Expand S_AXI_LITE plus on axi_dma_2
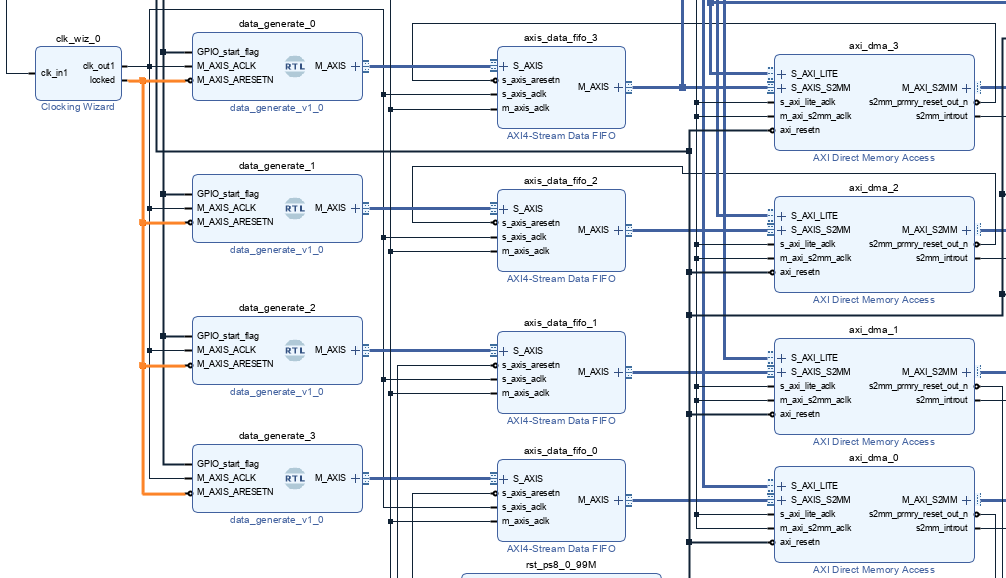The image size is (1006, 578). 781,216
